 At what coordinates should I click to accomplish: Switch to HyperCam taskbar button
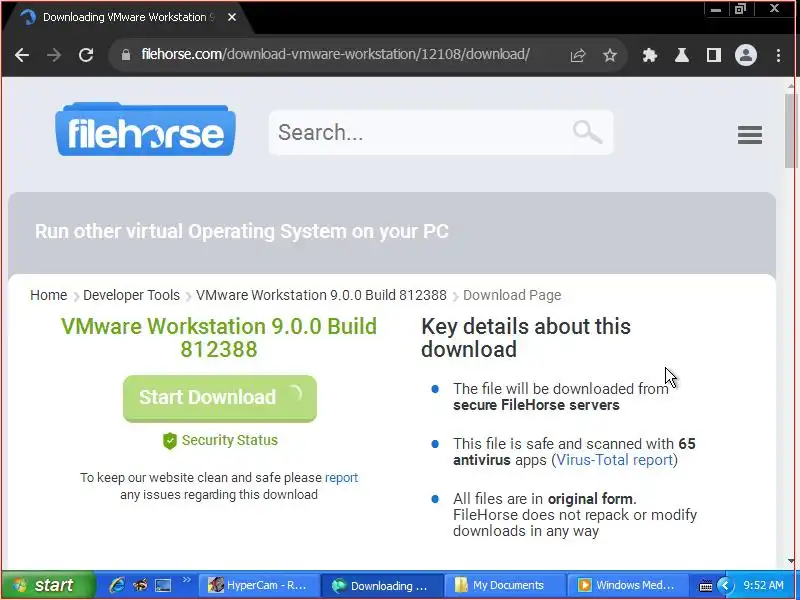pyautogui.click(x=259, y=585)
